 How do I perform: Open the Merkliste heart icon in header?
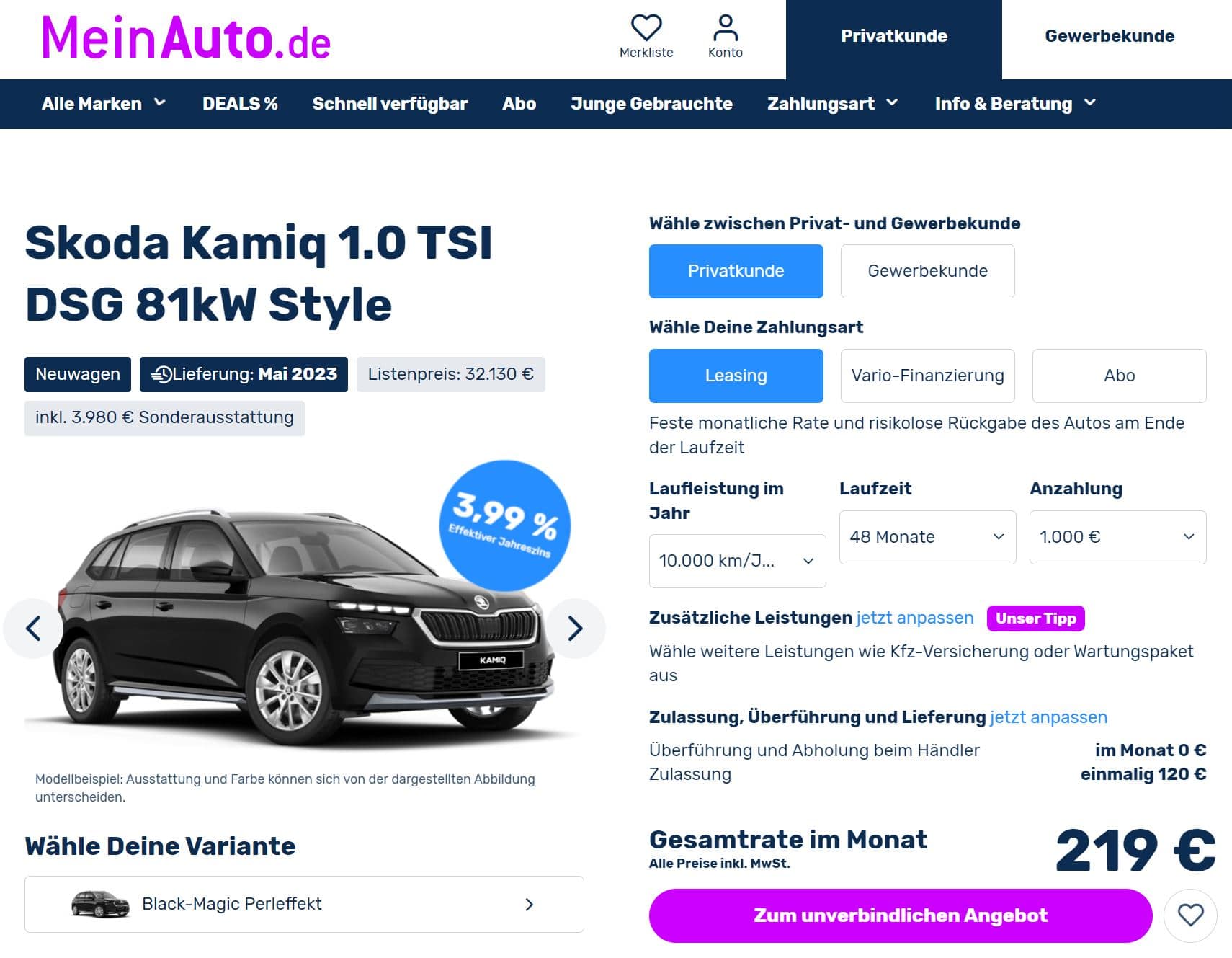646,29
